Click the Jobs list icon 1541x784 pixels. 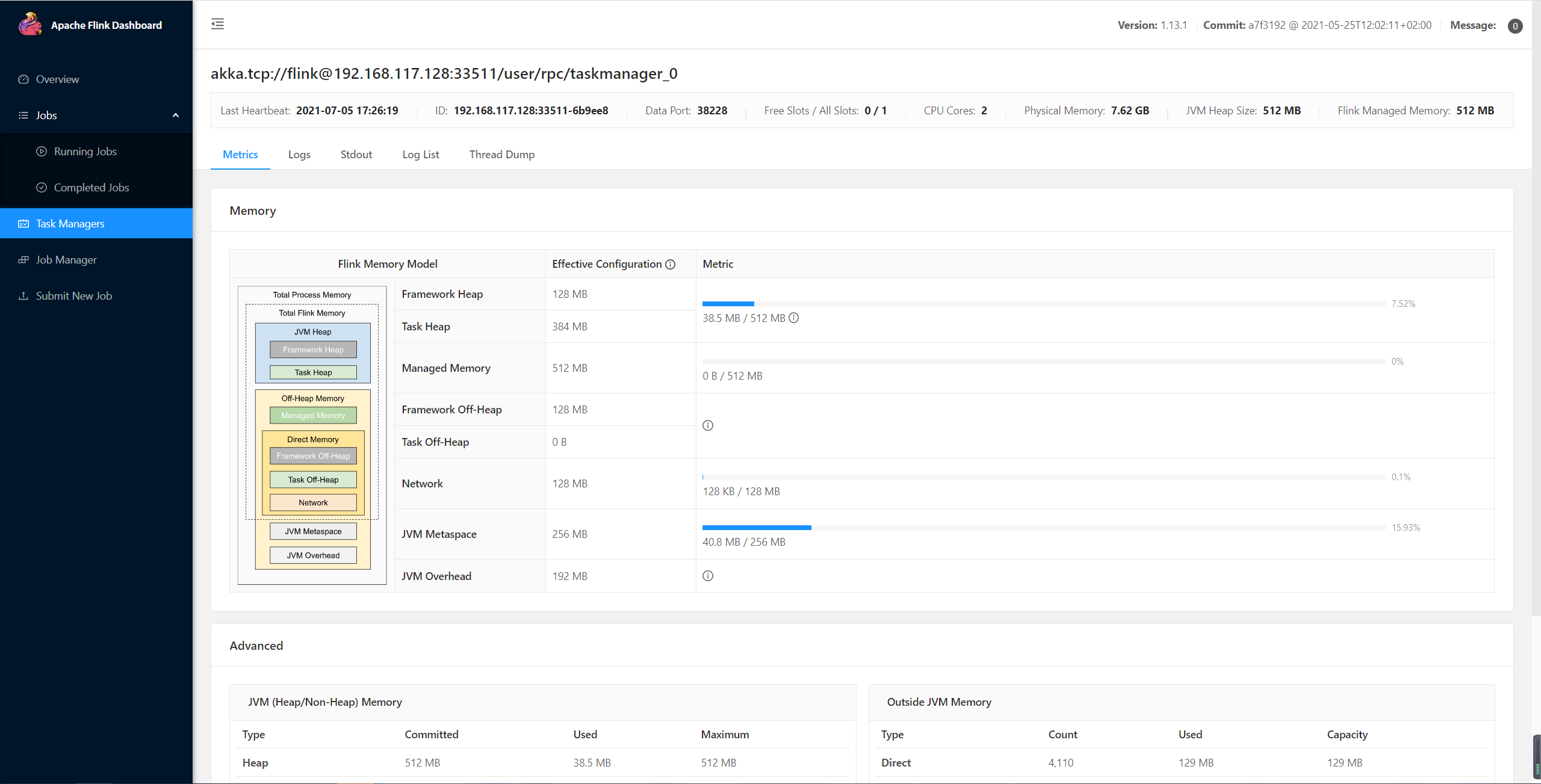point(23,116)
